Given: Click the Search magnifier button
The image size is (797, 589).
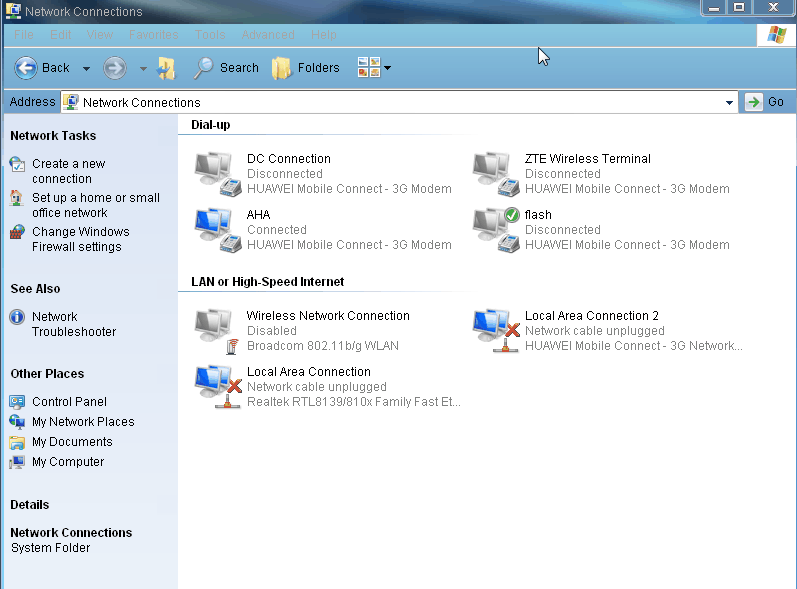Looking at the screenshot, I should tap(226, 68).
